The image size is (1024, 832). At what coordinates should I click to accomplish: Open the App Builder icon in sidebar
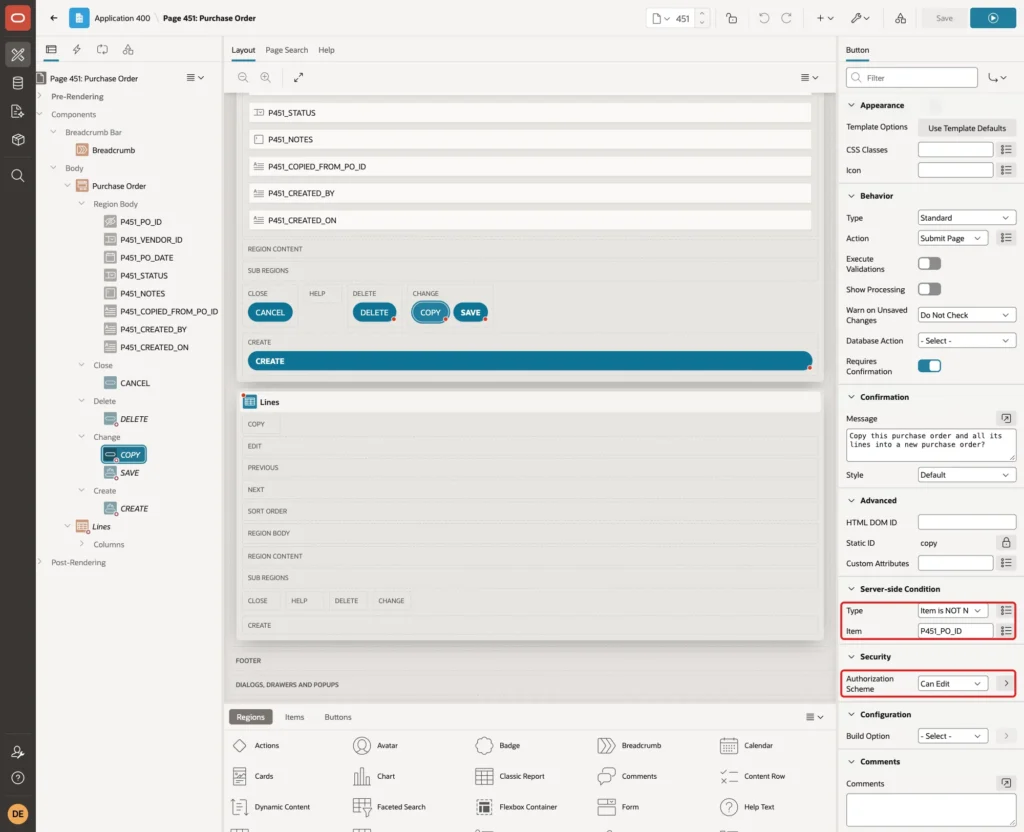tap(18, 55)
